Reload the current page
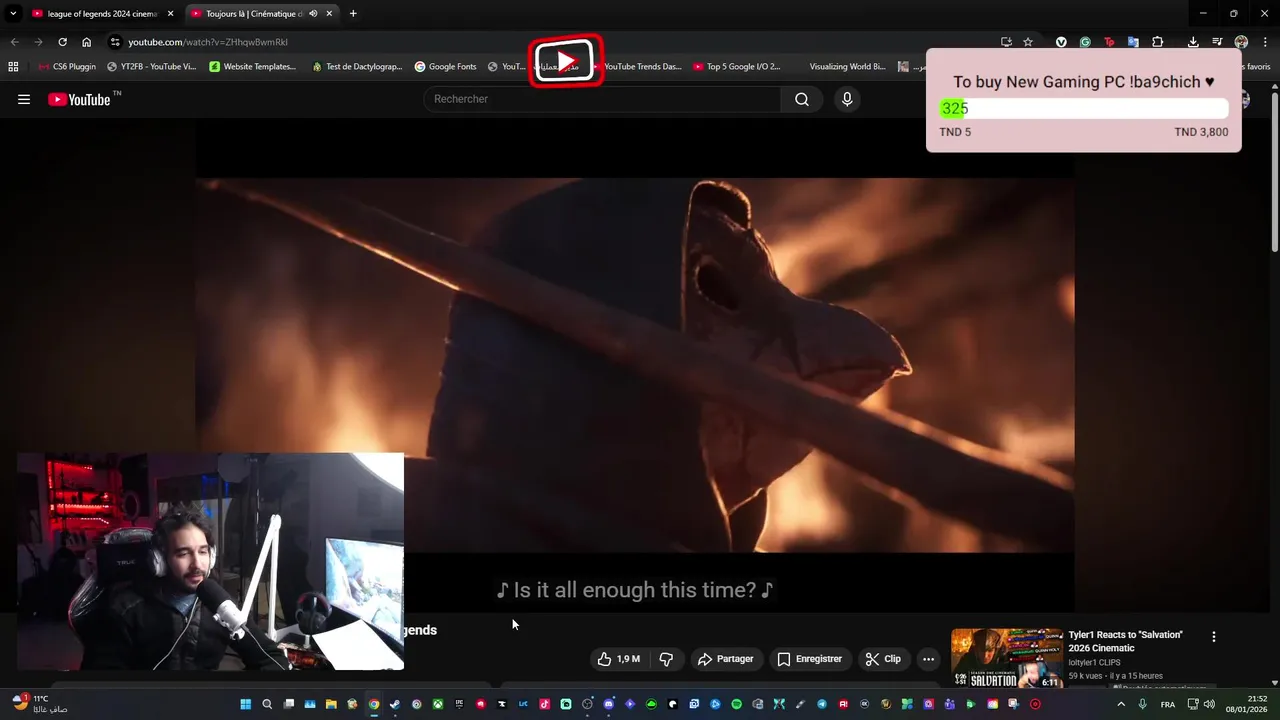The height and width of the screenshot is (720, 1280). (62, 42)
